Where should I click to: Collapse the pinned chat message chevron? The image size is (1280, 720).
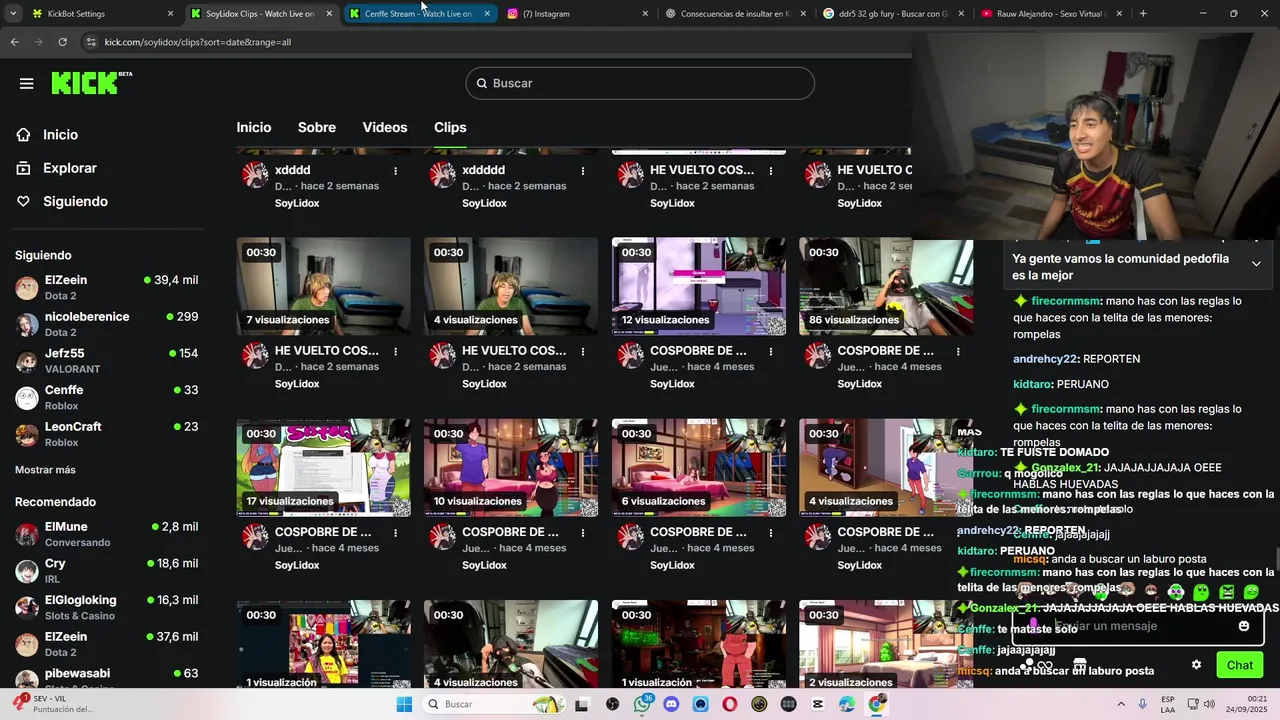[x=1256, y=264]
